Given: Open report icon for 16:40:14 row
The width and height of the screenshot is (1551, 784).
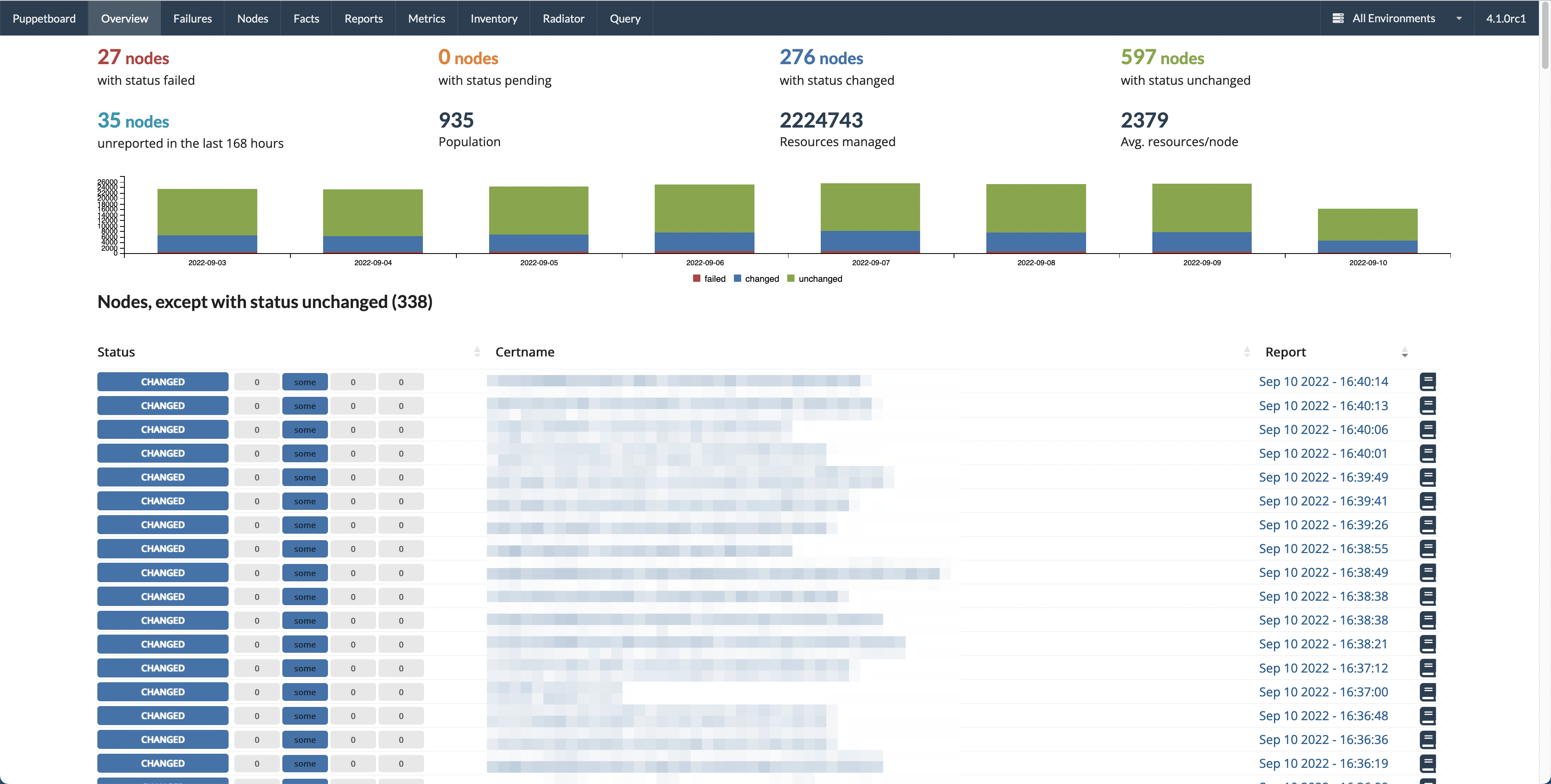Looking at the screenshot, I should 1427,382.
